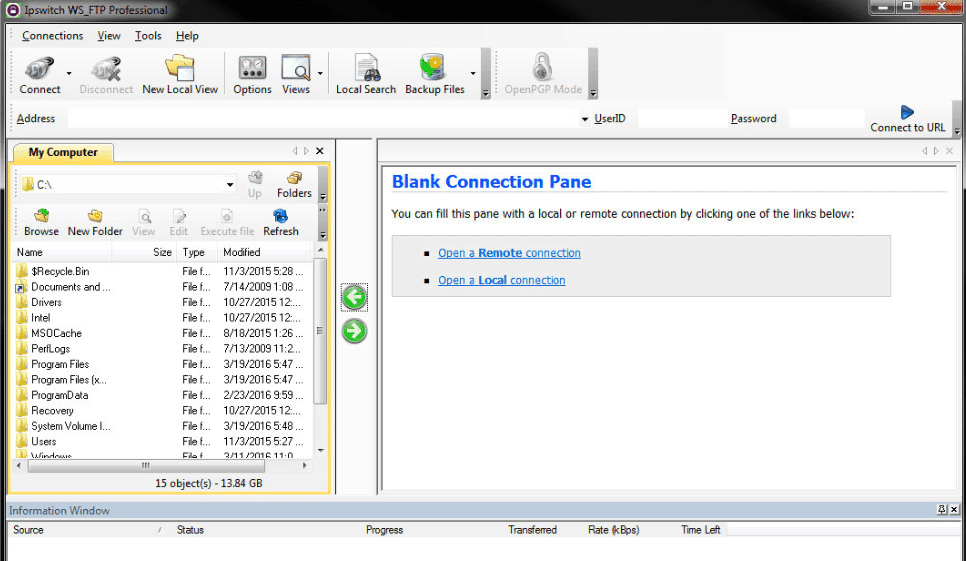Screen dimensions: 966x561
Task: Pin the Information Window
Action: point(941,509)
